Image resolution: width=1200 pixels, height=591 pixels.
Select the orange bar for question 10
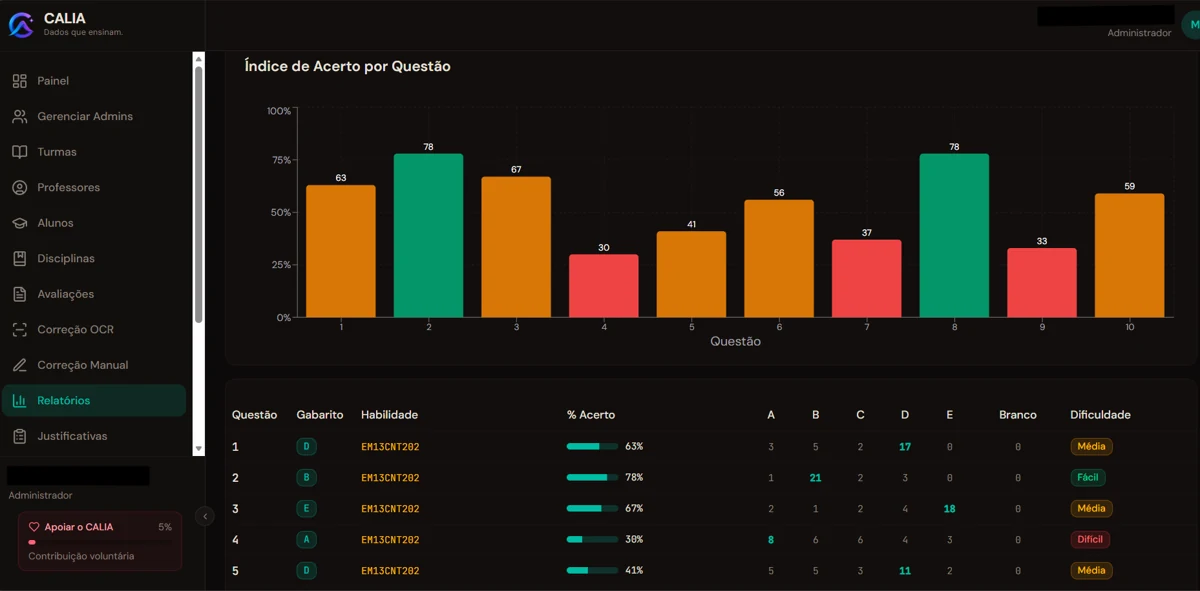[1130, 255]
